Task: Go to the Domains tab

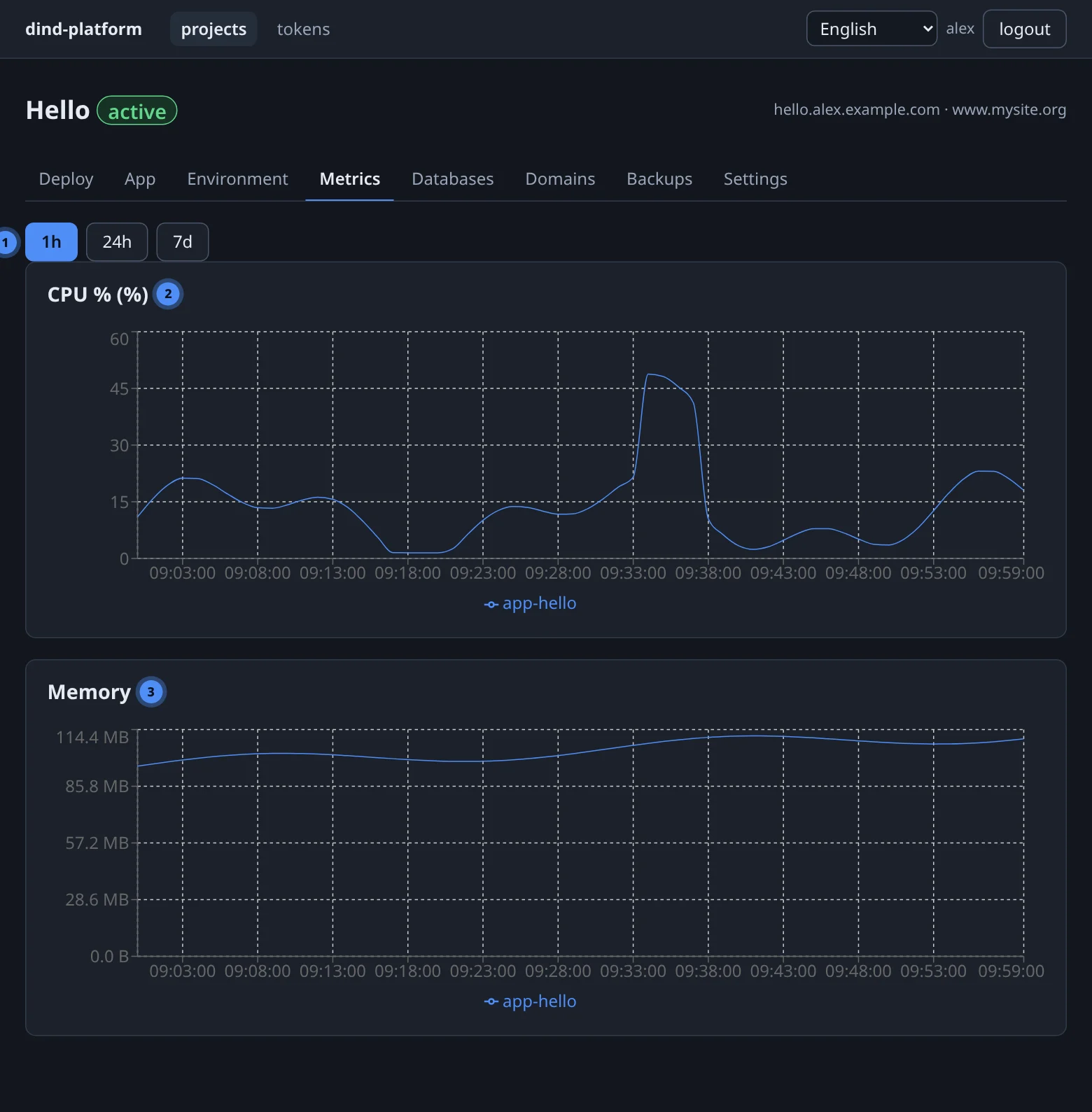Action: coord(560,179)
